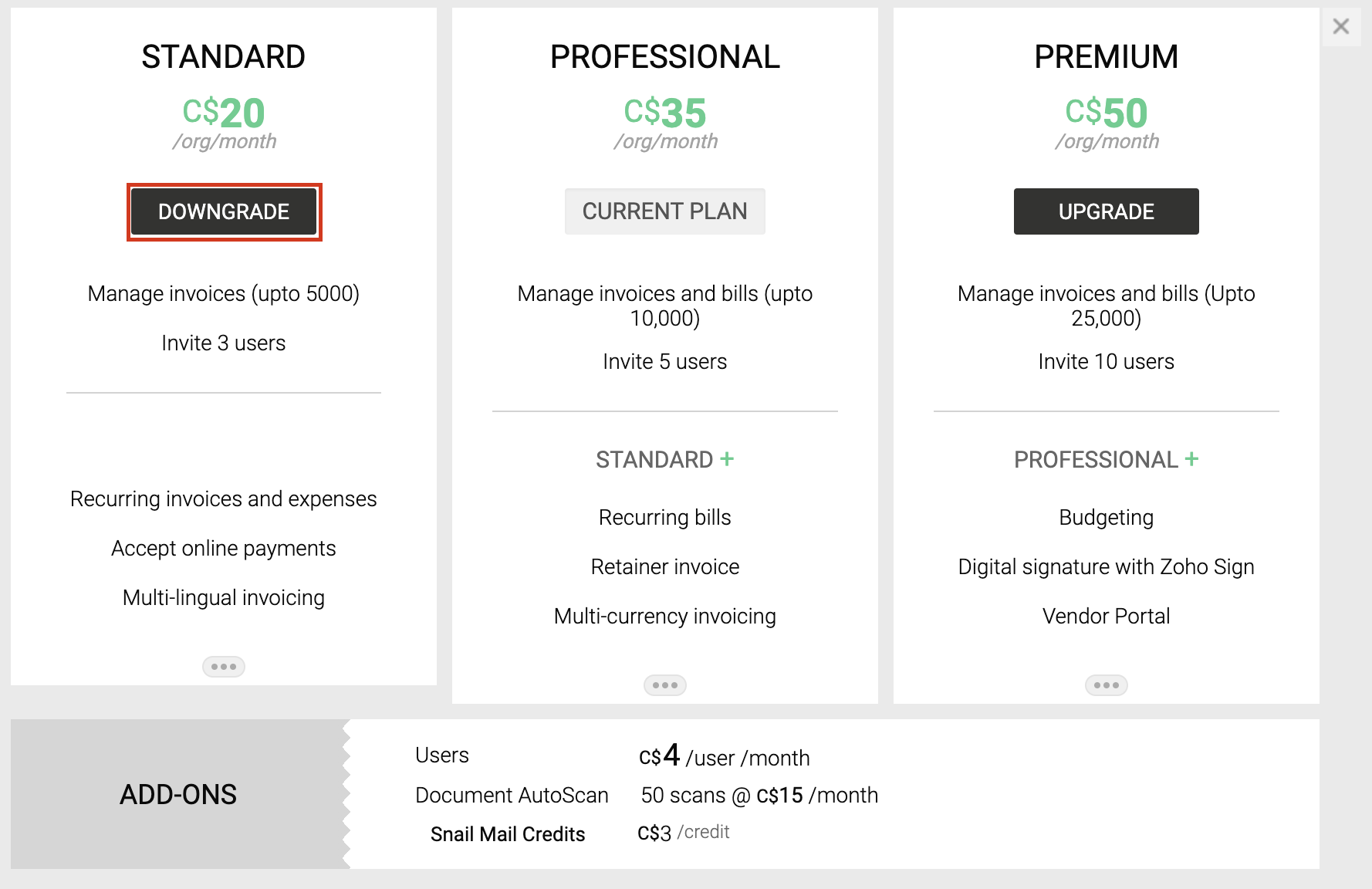The image size is (1372, 889).
Task: Show more Premium plan features
Action: [x=1106, y=685]
